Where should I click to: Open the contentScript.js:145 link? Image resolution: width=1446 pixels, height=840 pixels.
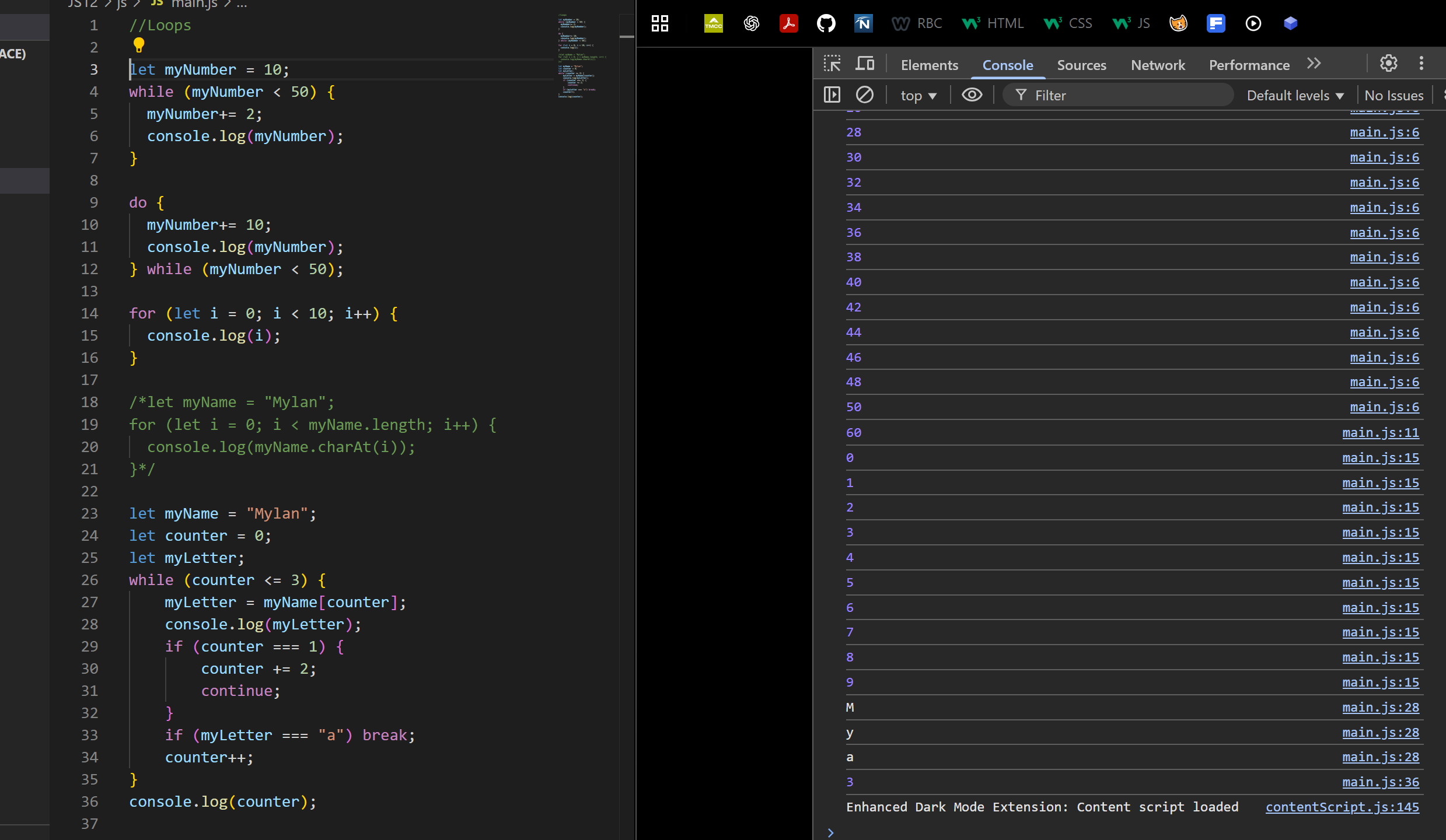pos(1342,807)
